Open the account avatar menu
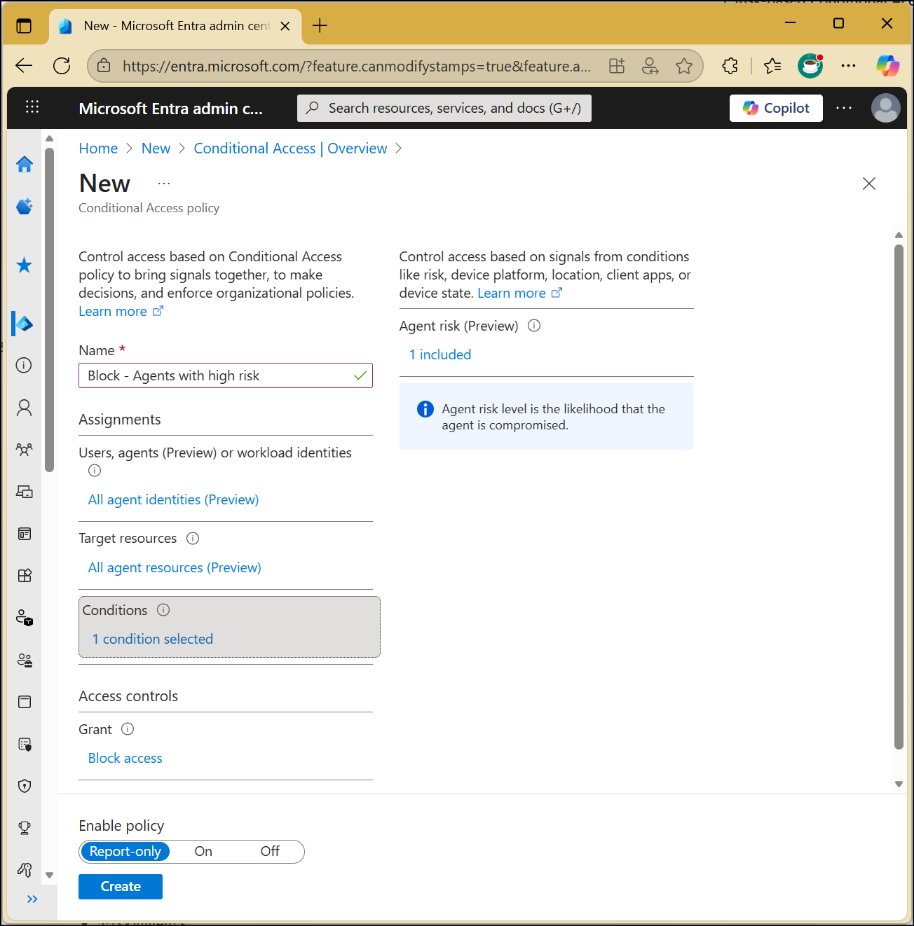Screen dimensions: 914x926 (886, 107)
